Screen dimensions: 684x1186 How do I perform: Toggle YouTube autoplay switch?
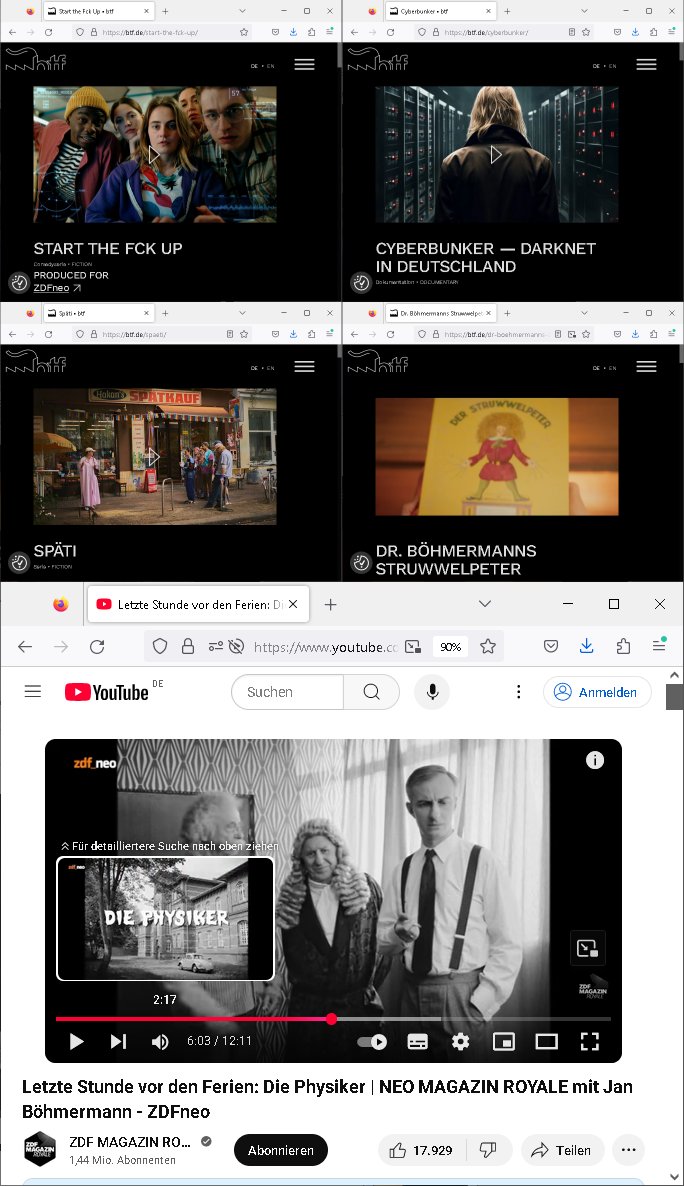pyautogui.click(x=373, y=1041)
